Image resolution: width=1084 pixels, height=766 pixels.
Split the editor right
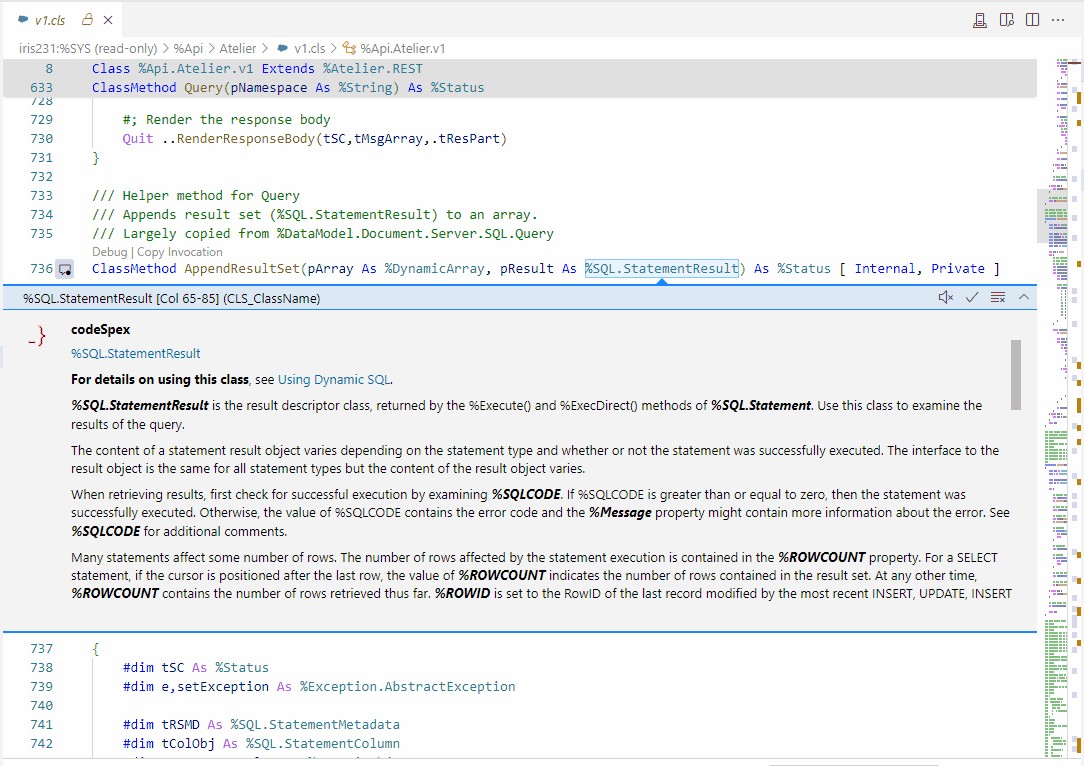tap(1032, 20)
